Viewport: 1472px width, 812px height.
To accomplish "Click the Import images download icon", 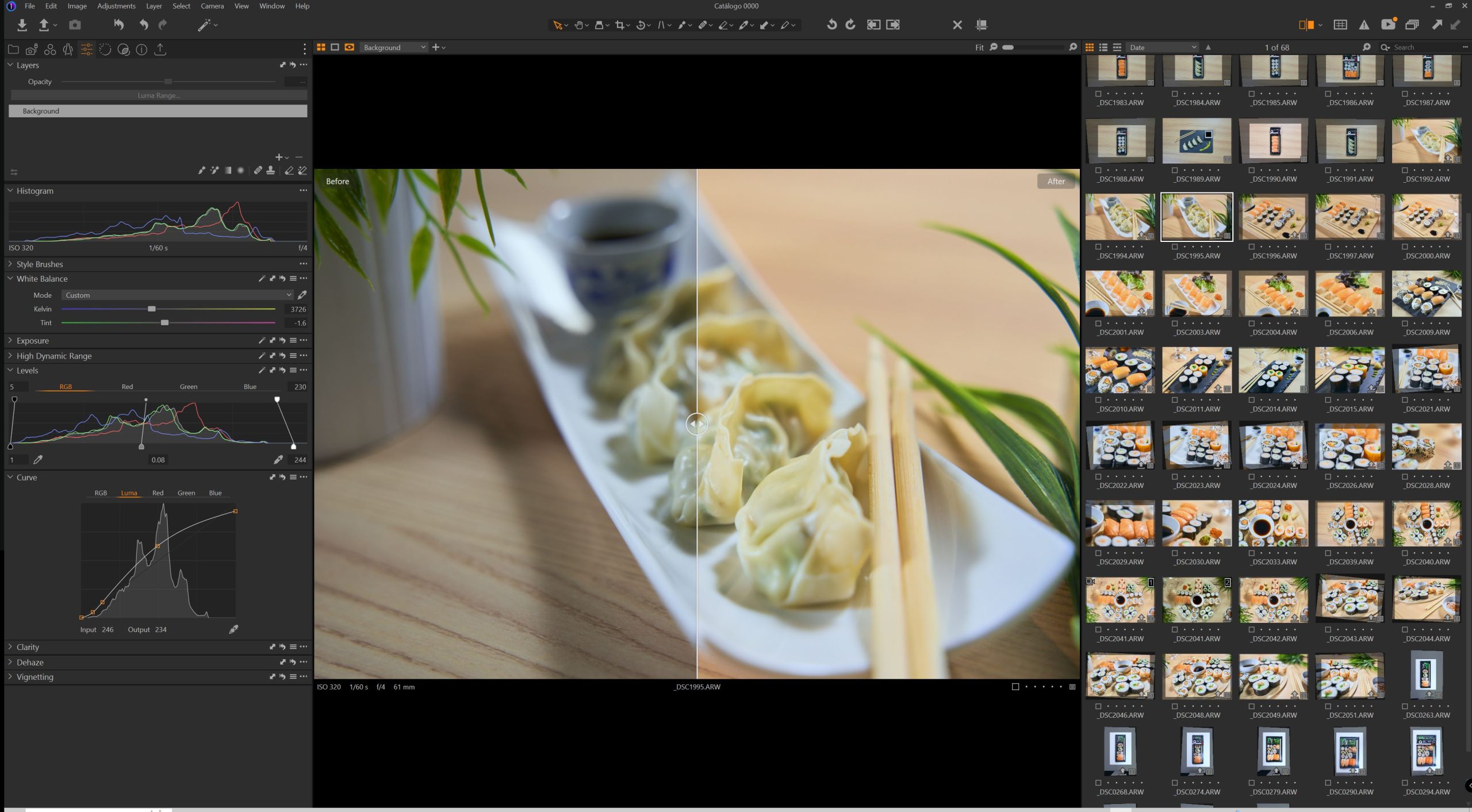I will 22,25.
